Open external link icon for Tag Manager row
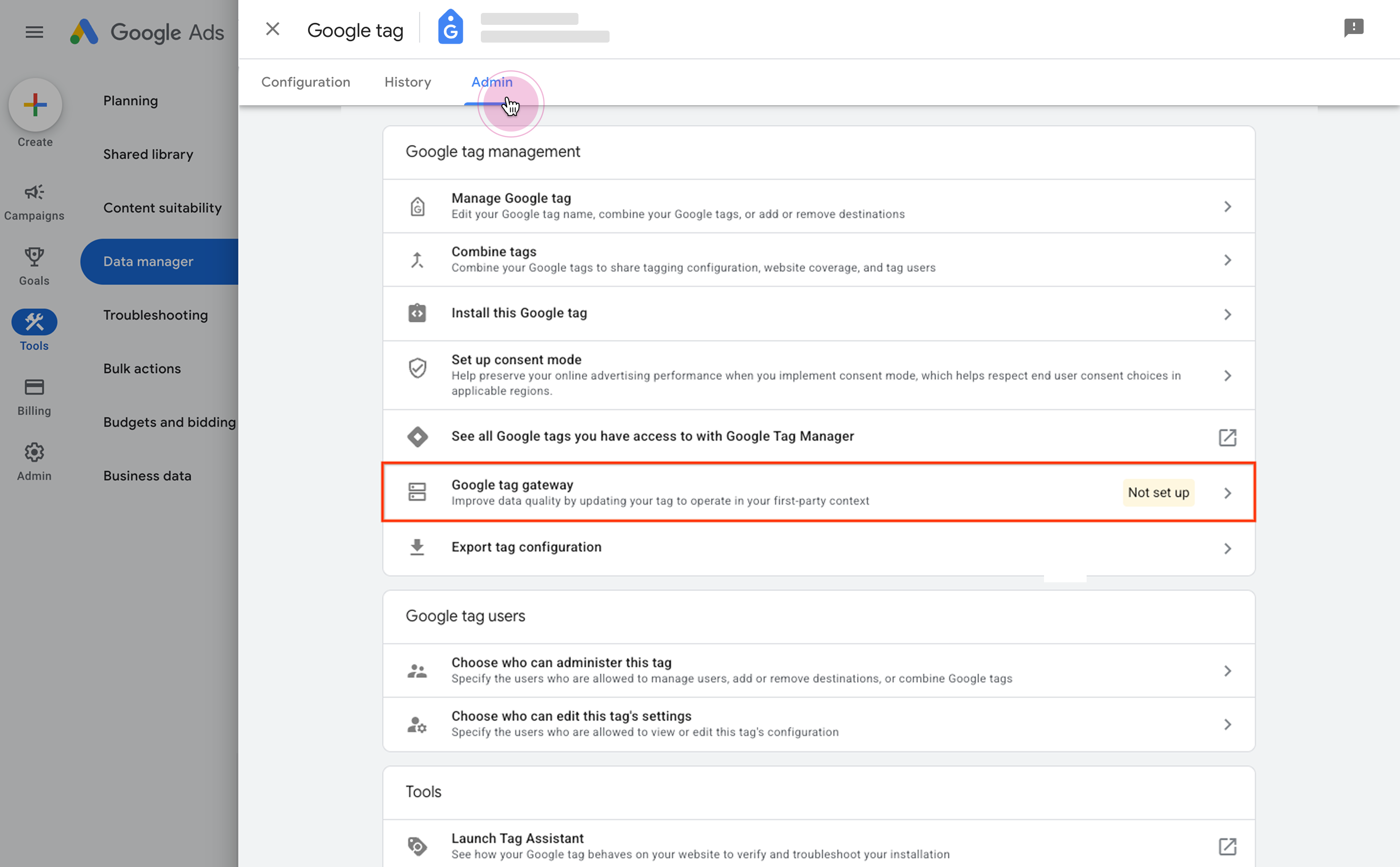Image resolution: width=1400 pixels, height=867 pixels. (1227, 437)
